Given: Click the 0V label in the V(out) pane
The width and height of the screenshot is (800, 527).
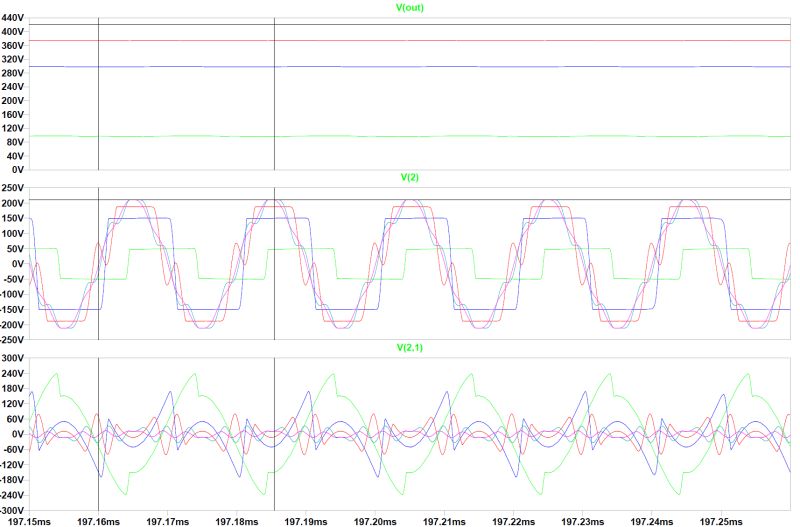Looking at the screenshot, I should (18, 169).
